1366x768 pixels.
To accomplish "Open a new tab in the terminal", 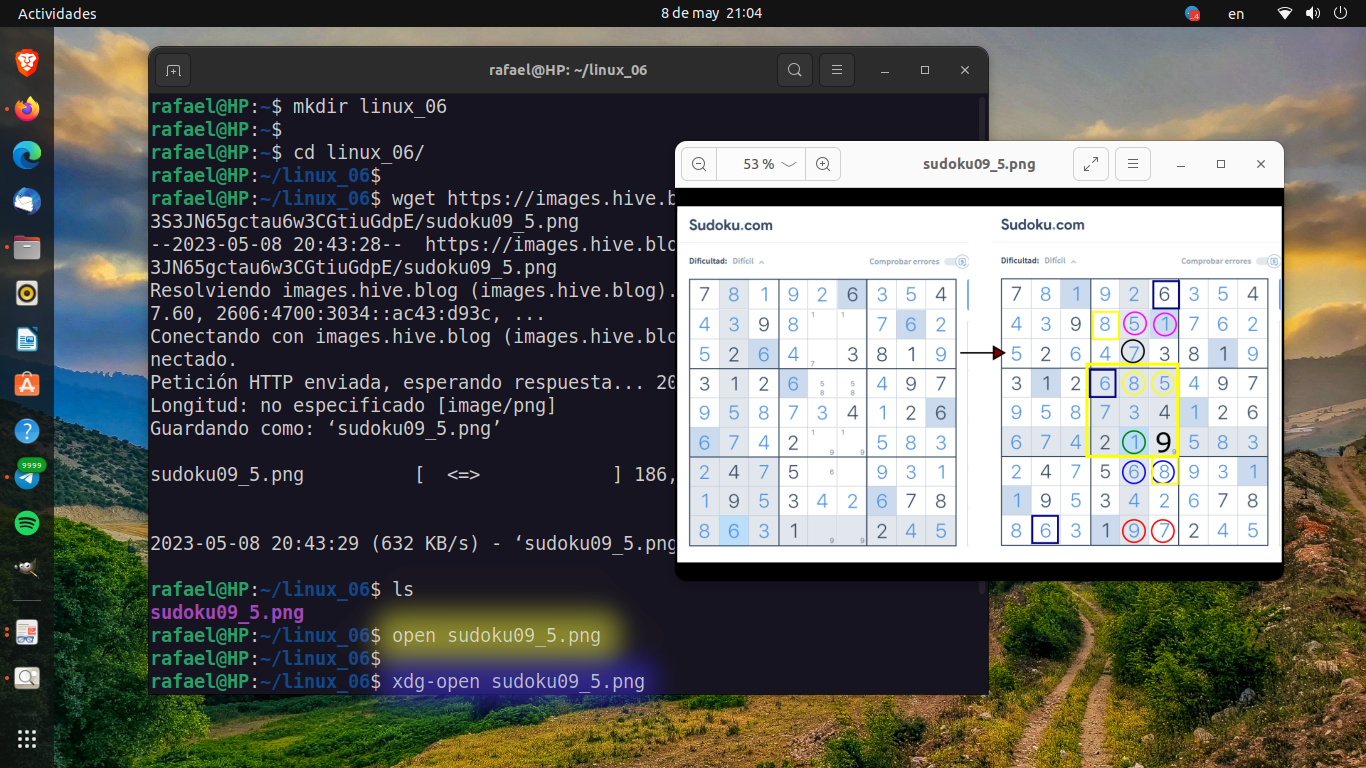I will point(173,70).
